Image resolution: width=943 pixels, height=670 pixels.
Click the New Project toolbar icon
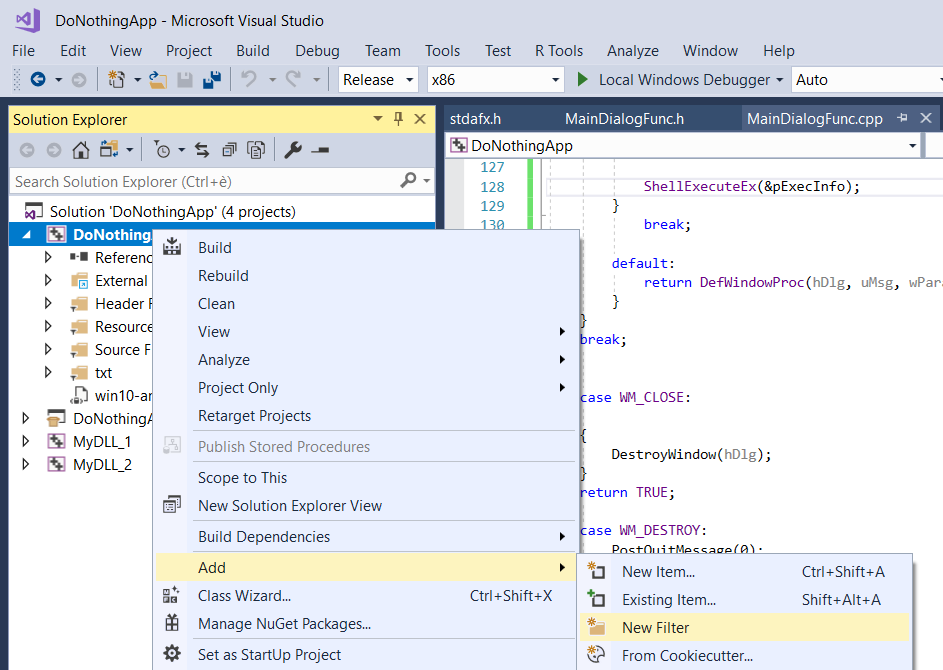click(x=116, y=79)
